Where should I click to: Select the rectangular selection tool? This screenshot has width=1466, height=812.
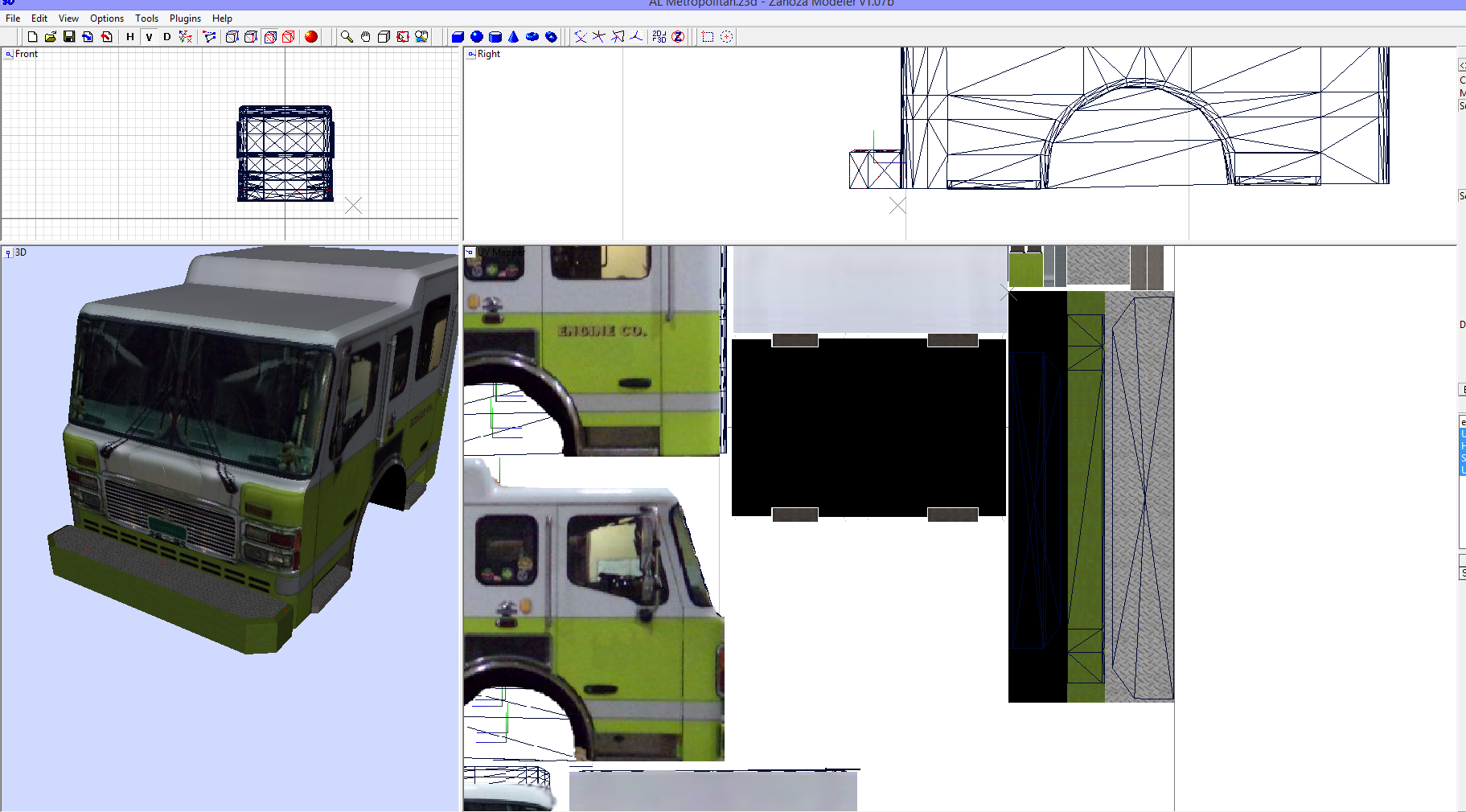(707, 36)
